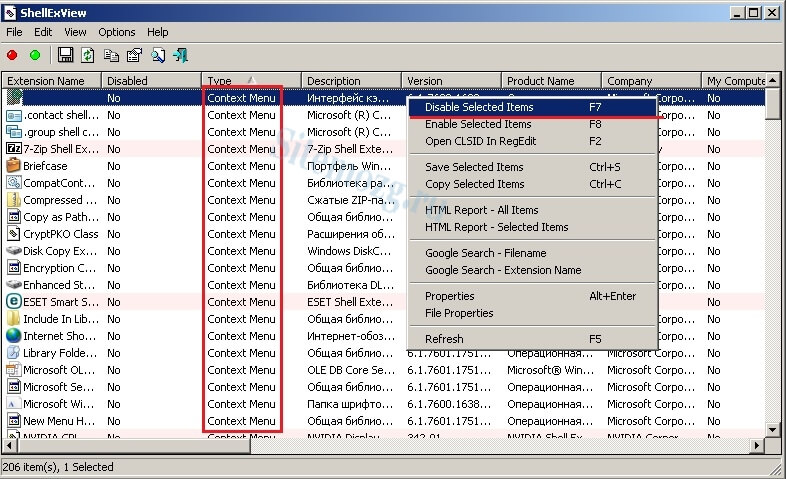Click the OLE DB Core Se... description cell
Screen dimensions: 786x479
351,370
